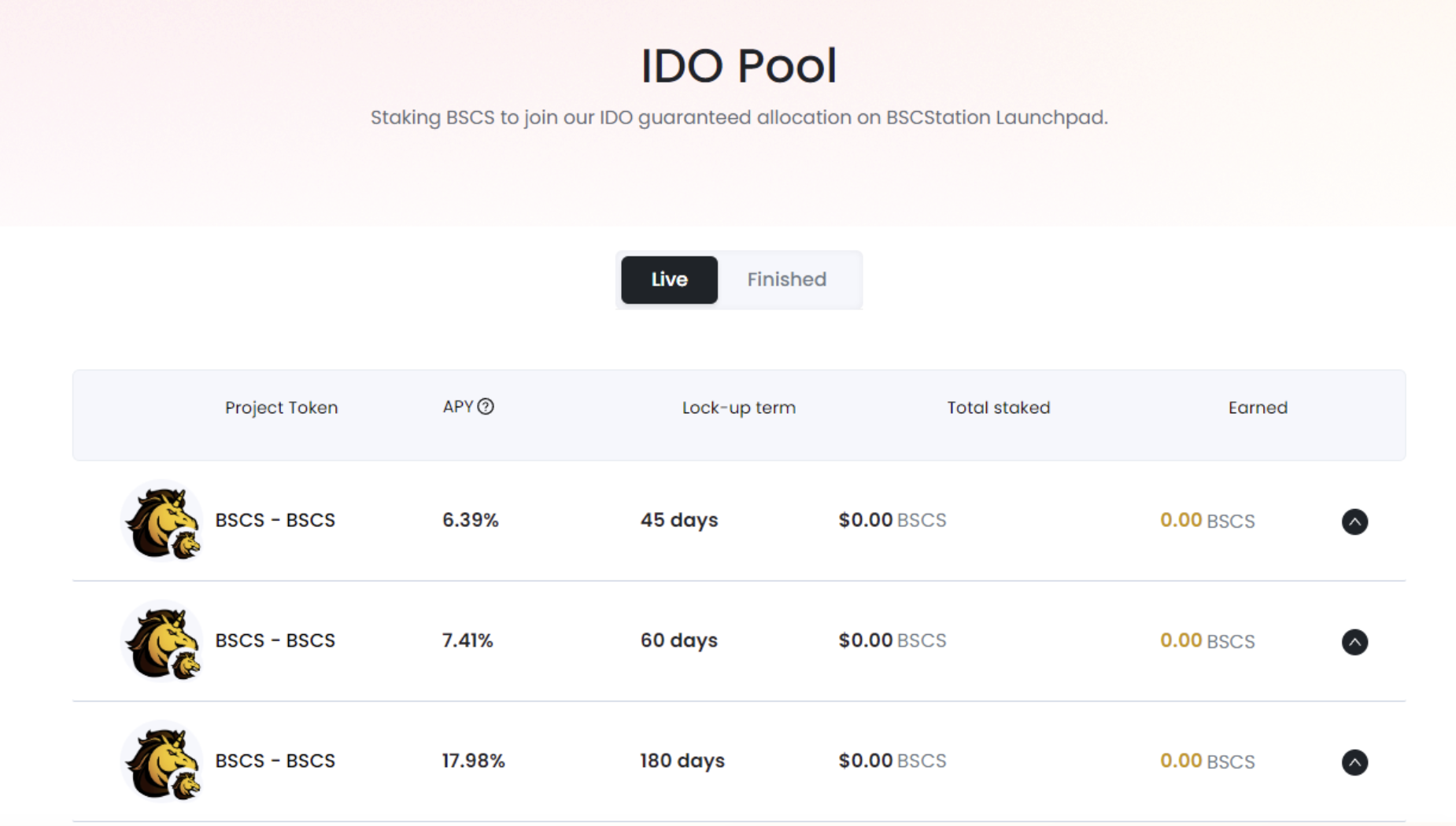This screenshot has height=826, width=1456.
Task: Click the 60 days lock-up term
Action: click(679, 640)
